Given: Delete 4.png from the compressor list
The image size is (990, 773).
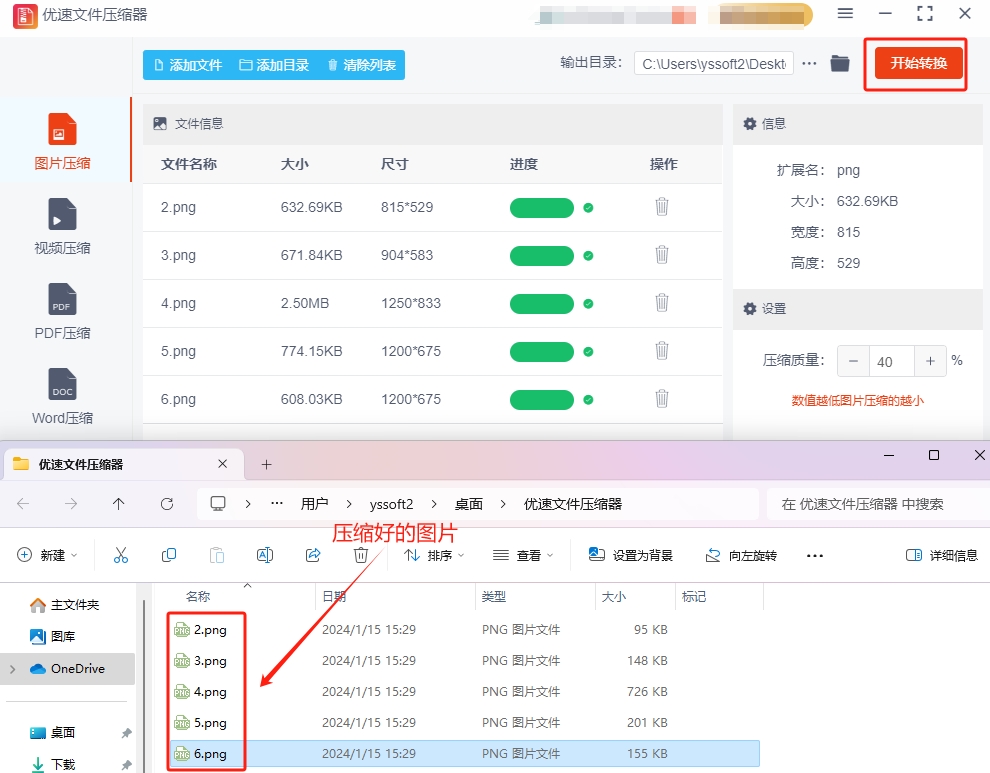Looking at the screenshot, I should coord(662,303).
